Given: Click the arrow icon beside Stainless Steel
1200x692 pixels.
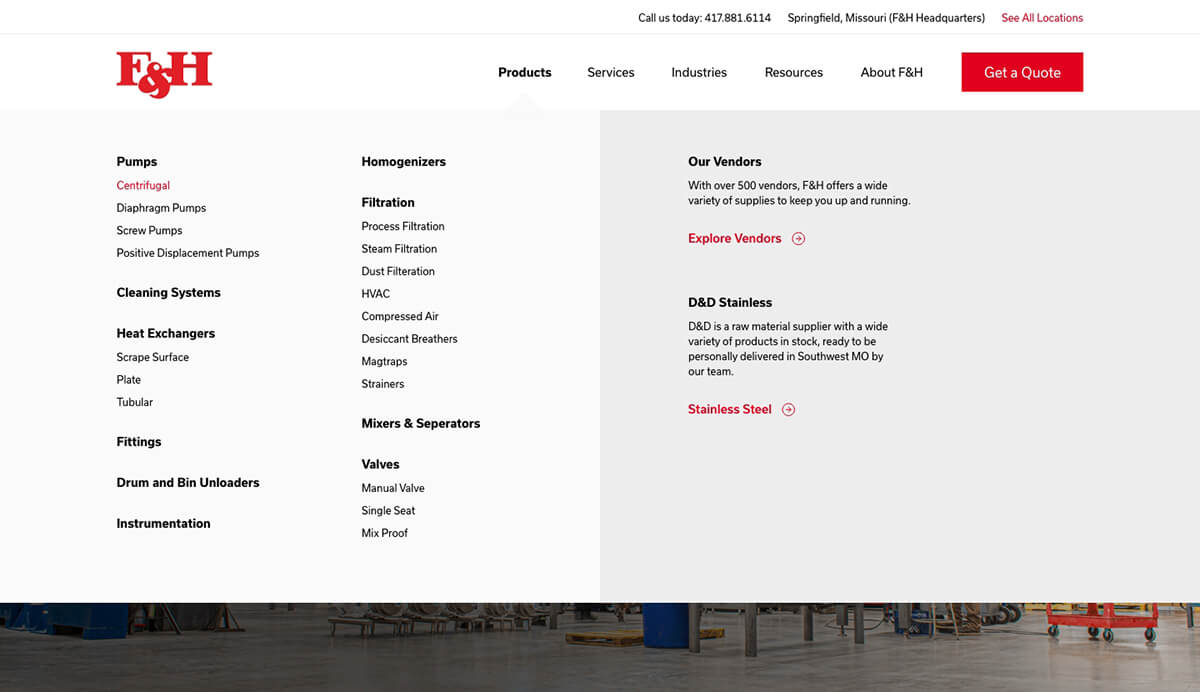Looking at the screenshot, I should tap(788, 410).
